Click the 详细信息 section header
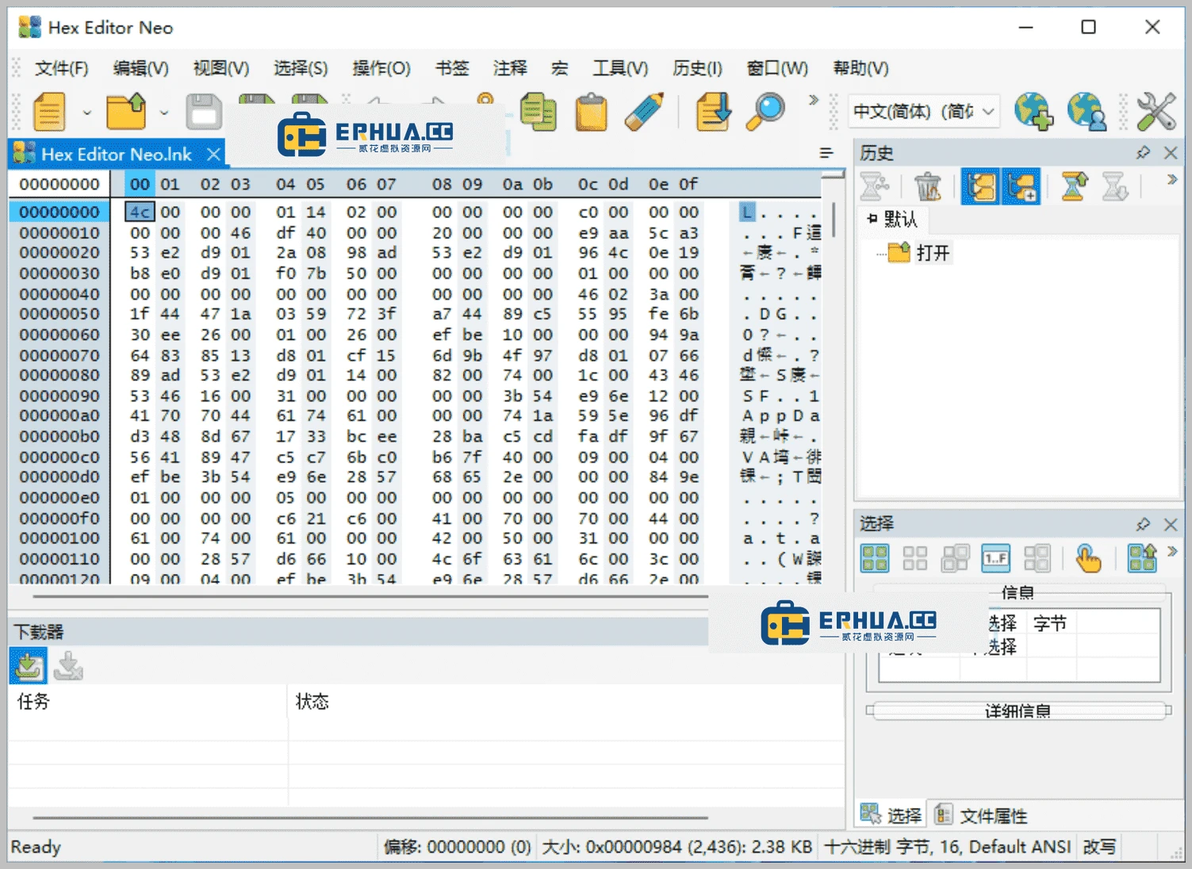This screenshot has width=1192, height=869. 1018,711
